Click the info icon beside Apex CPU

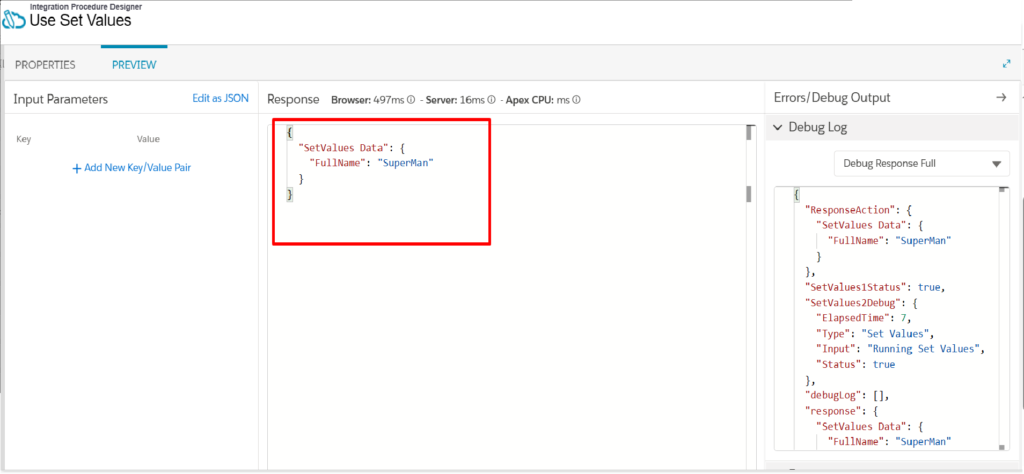tap(577, 100)
